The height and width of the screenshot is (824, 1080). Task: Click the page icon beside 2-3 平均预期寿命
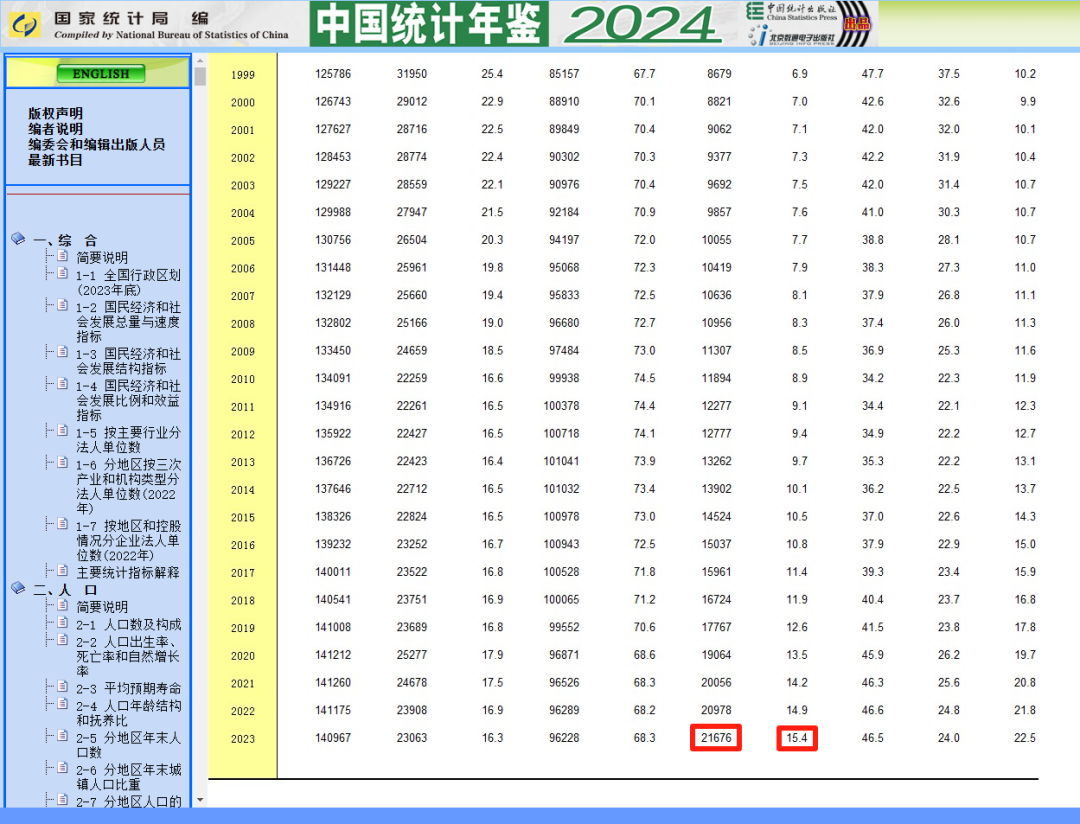62,687
